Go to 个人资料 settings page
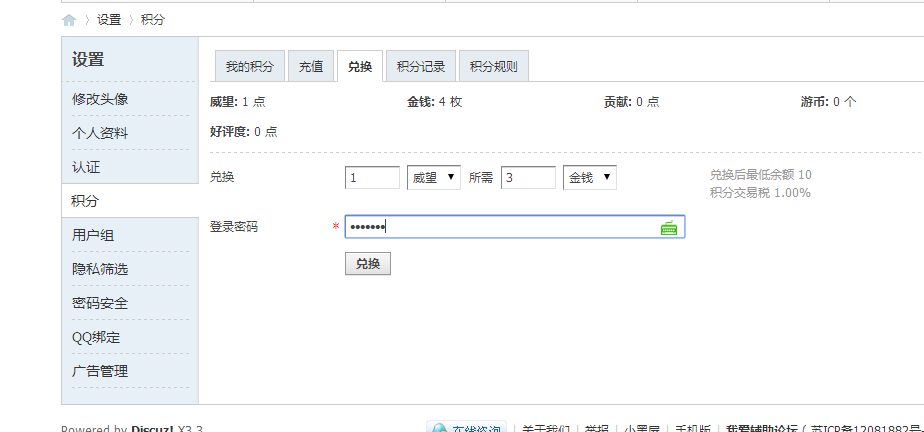Screen dimensions: 924x432 coord(100,134)
